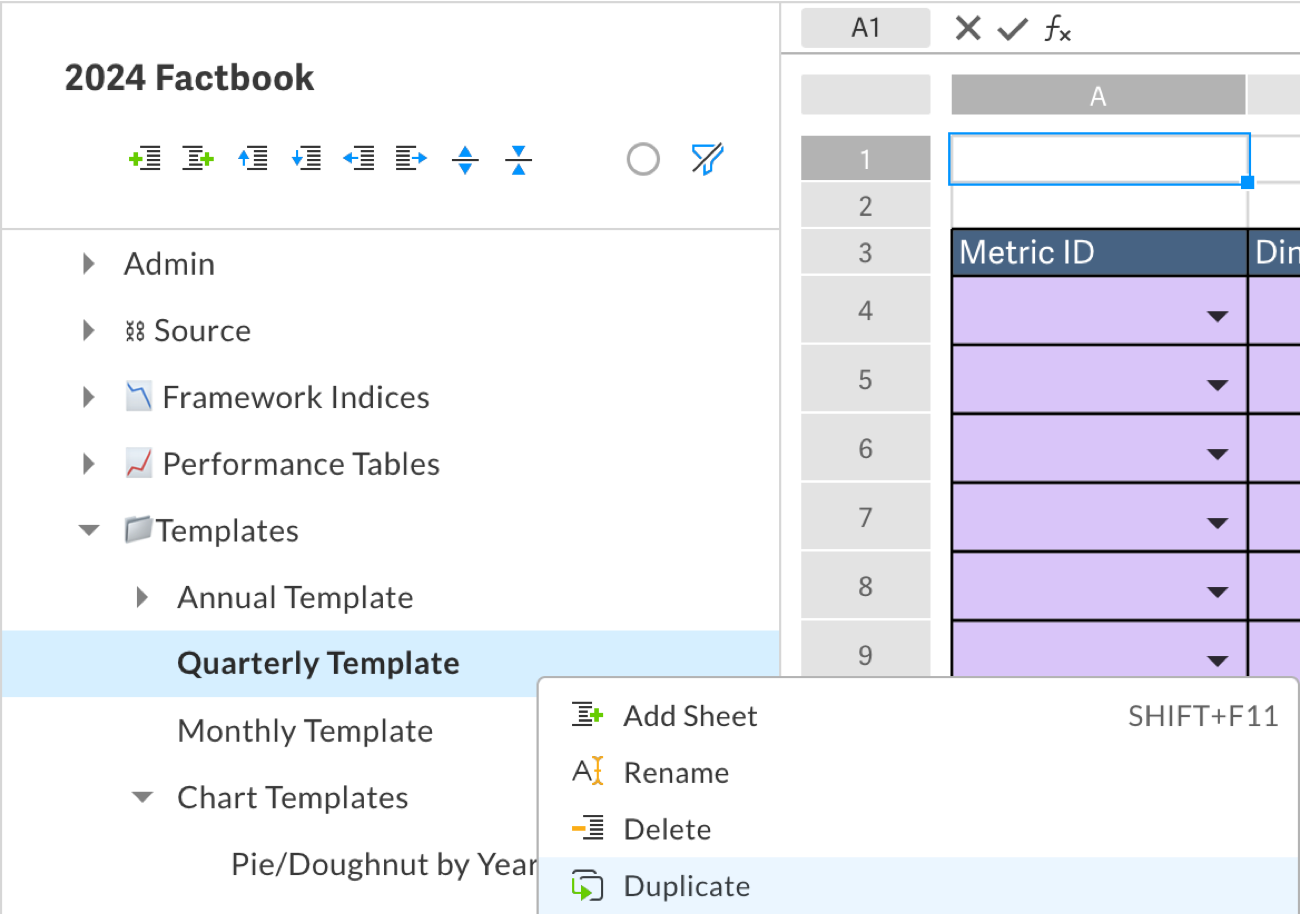This screenshot has width=1300, height=914.
Task: Click the add sheet icon with green plus on the right
Action: tap(198, 158)
